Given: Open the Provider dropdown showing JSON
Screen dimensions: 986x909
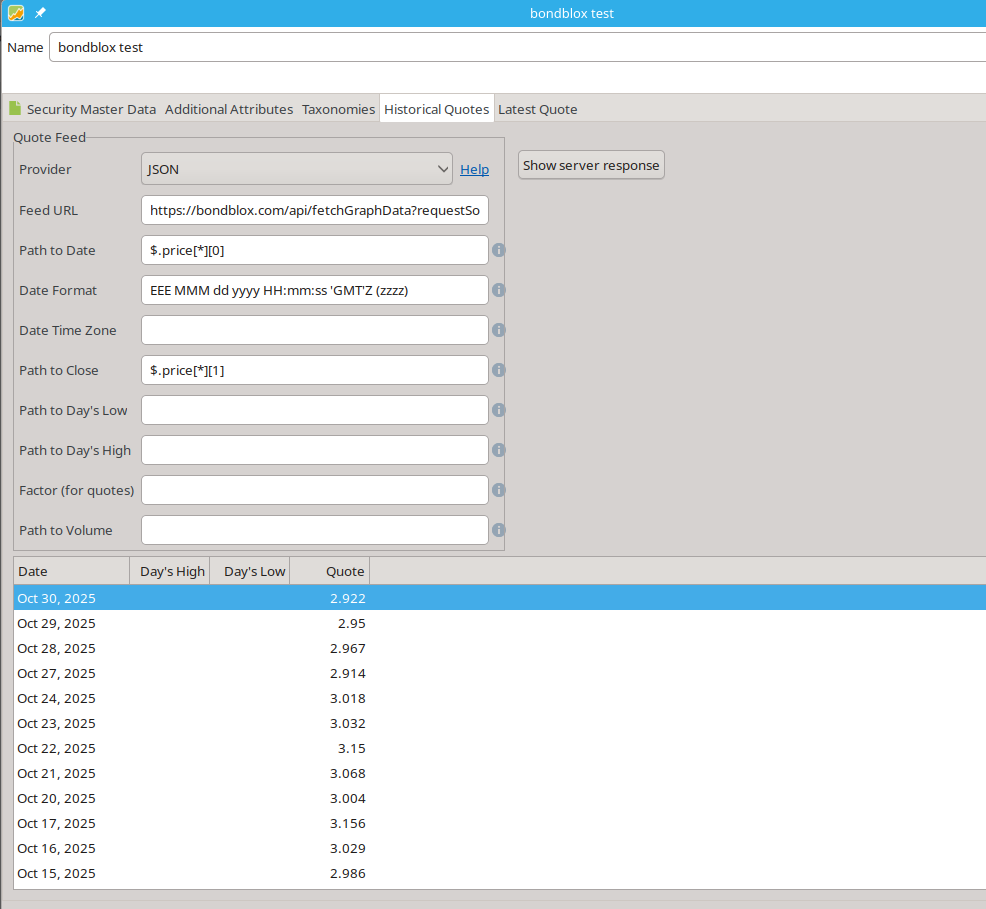Looking at the screenshot, I should coord(297,170).
